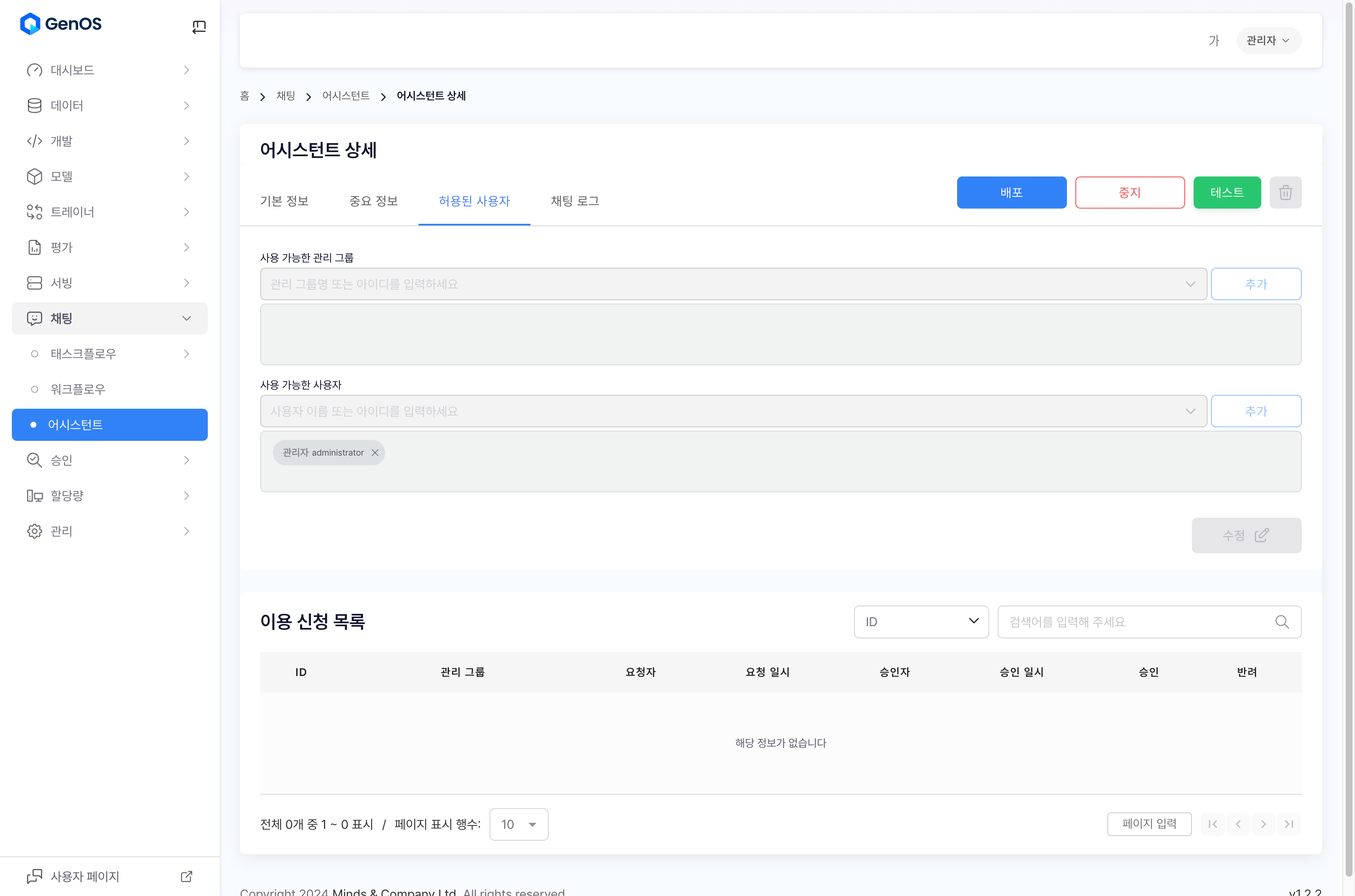Collapse the 채팅 sidebar section
This screenshot has height=896, width=1355.
(186, 318)
